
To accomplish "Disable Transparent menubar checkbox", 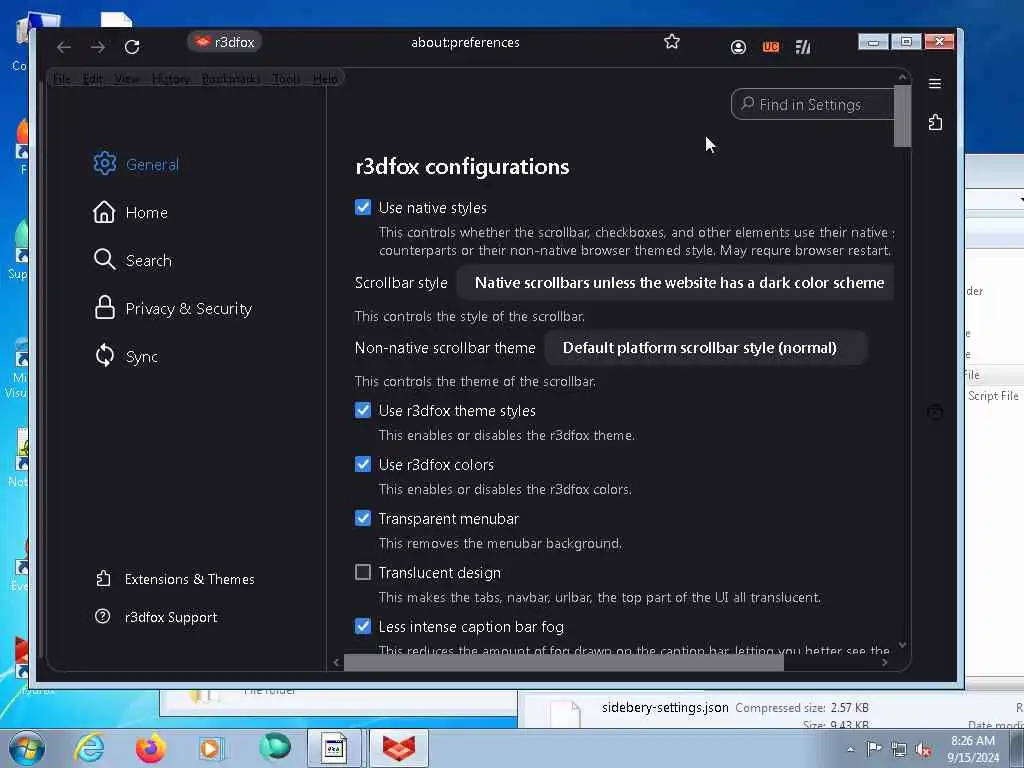I will point(362,518).
